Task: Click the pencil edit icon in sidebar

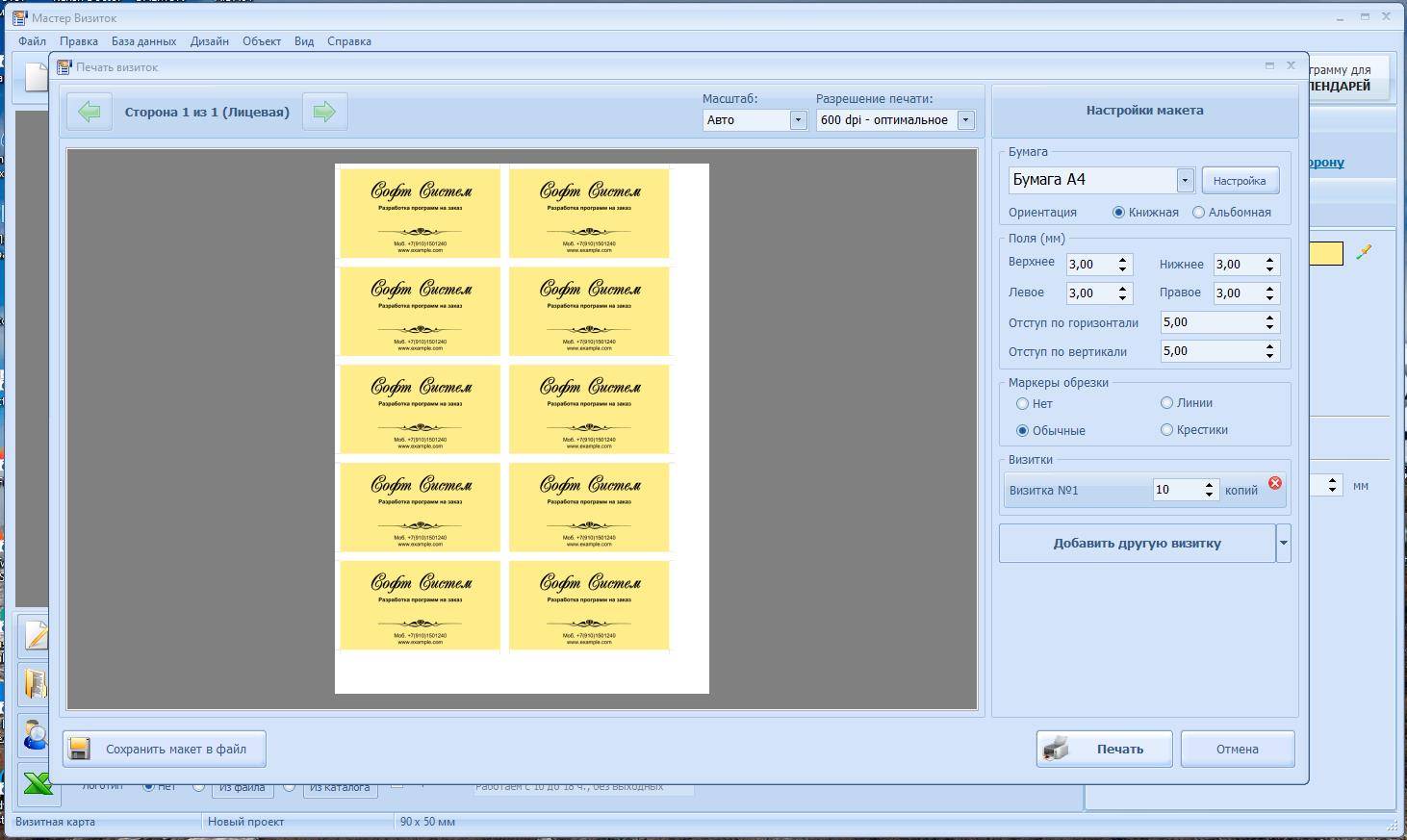Action: point(37,635)
